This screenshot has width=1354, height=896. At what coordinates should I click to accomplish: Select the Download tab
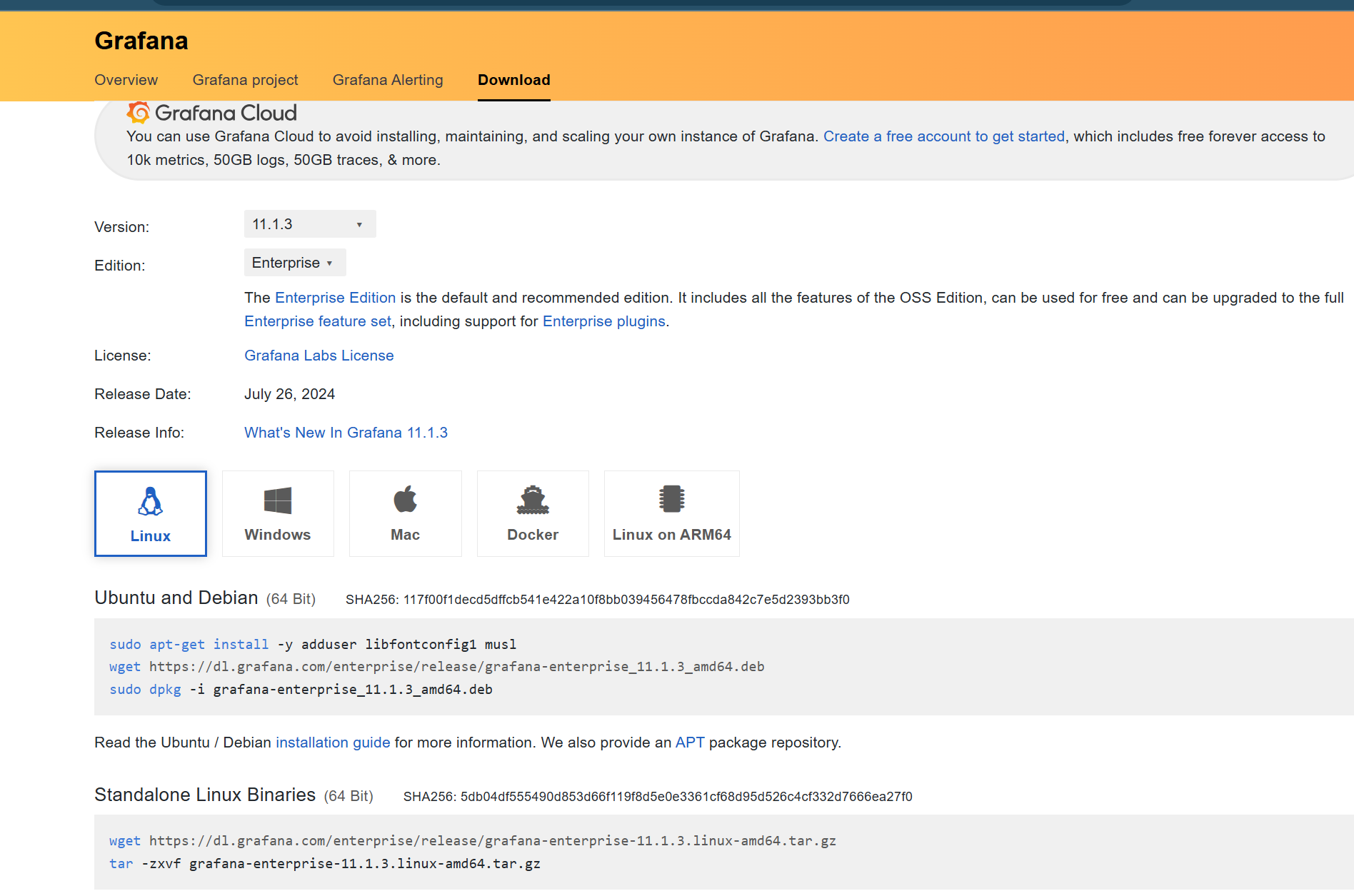[x=514, y=80]
